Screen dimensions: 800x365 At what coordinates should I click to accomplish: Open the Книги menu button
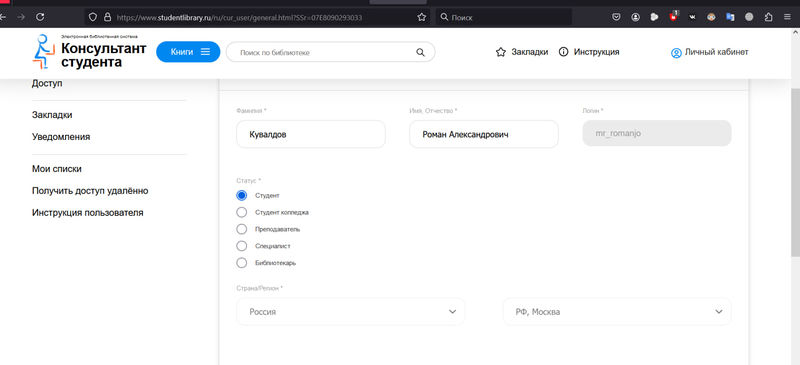tap(188, 52)
